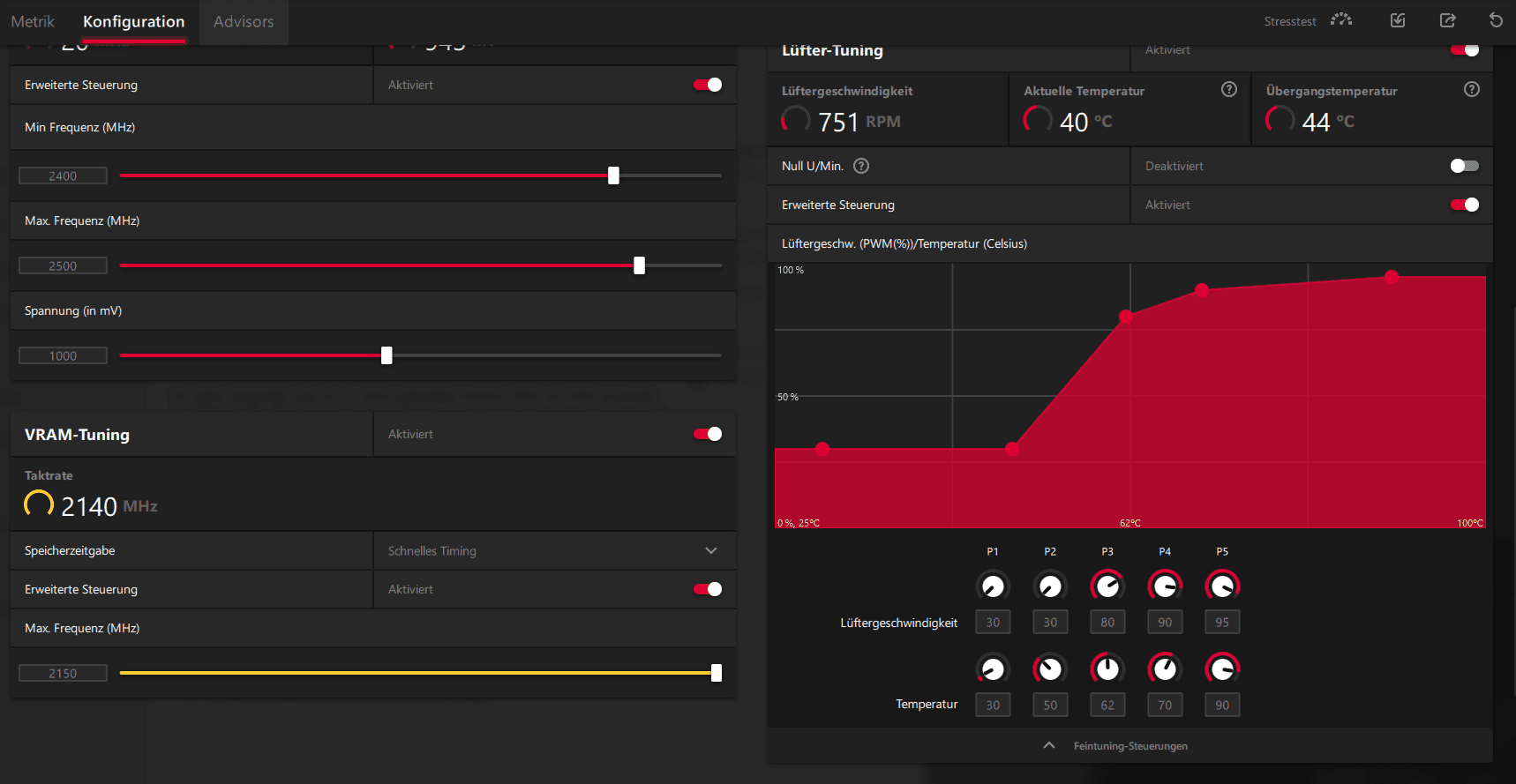The height and width of the screenshot is (784, 1516).
Task: Click the P2 Lüftergeschwindigkeit dial
Action: [1050, 586]
